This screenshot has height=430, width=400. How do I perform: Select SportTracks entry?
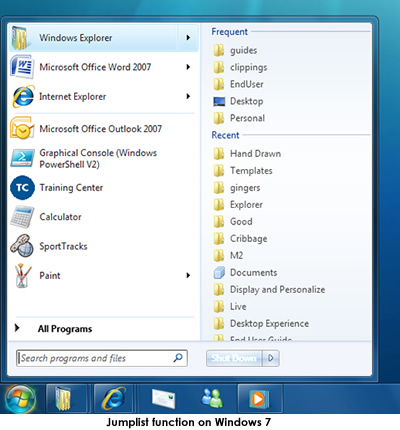pos(103,246)
